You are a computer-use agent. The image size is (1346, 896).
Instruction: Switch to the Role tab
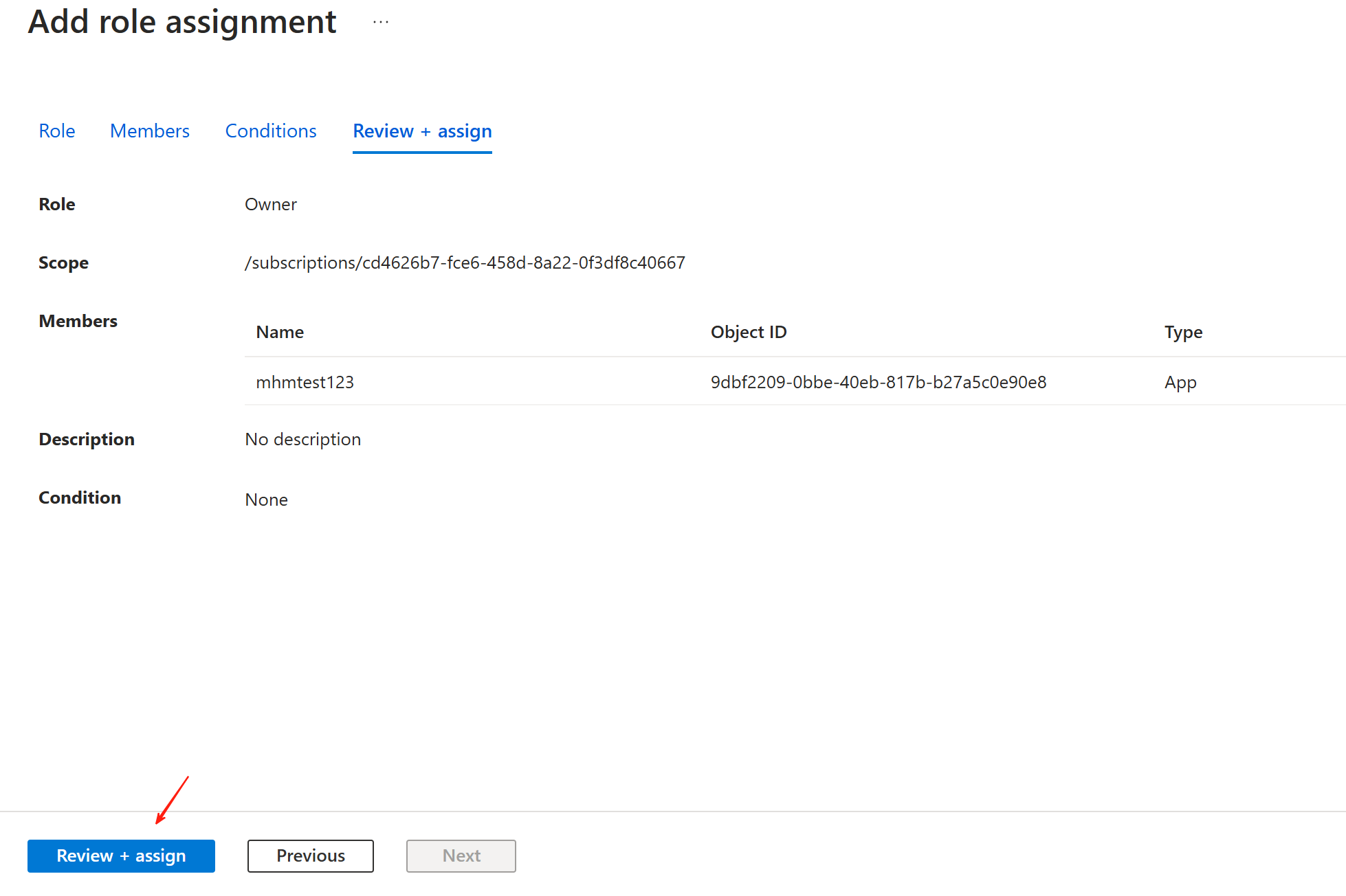[x=57, y=131]
